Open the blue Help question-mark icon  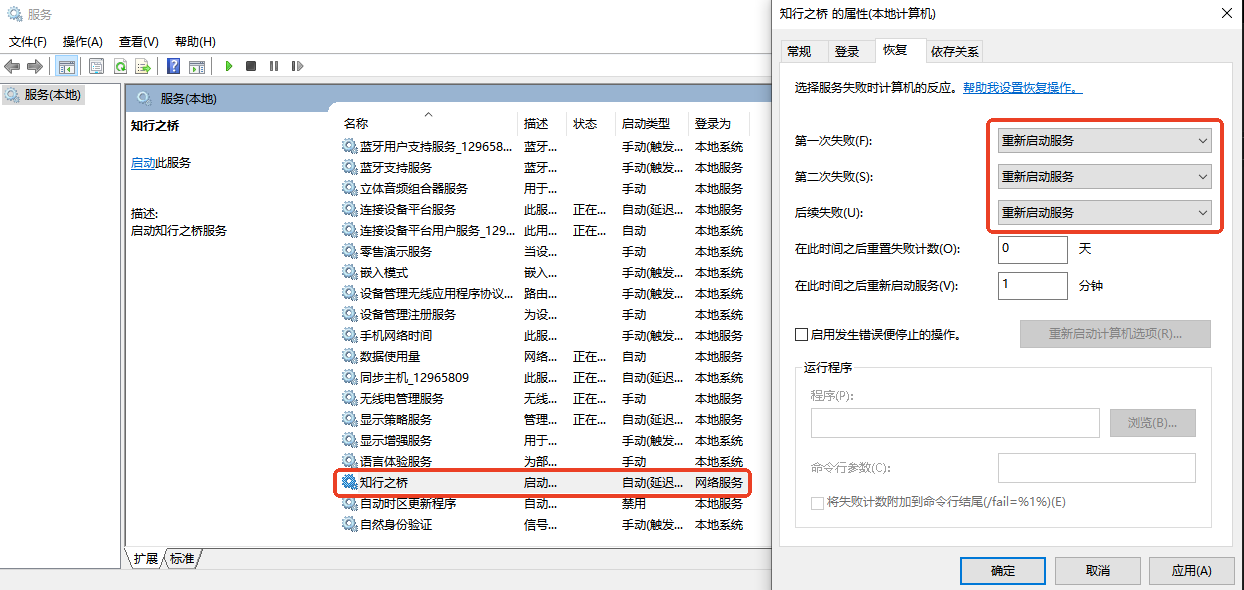pyautogui.click(x=173, y=66)
